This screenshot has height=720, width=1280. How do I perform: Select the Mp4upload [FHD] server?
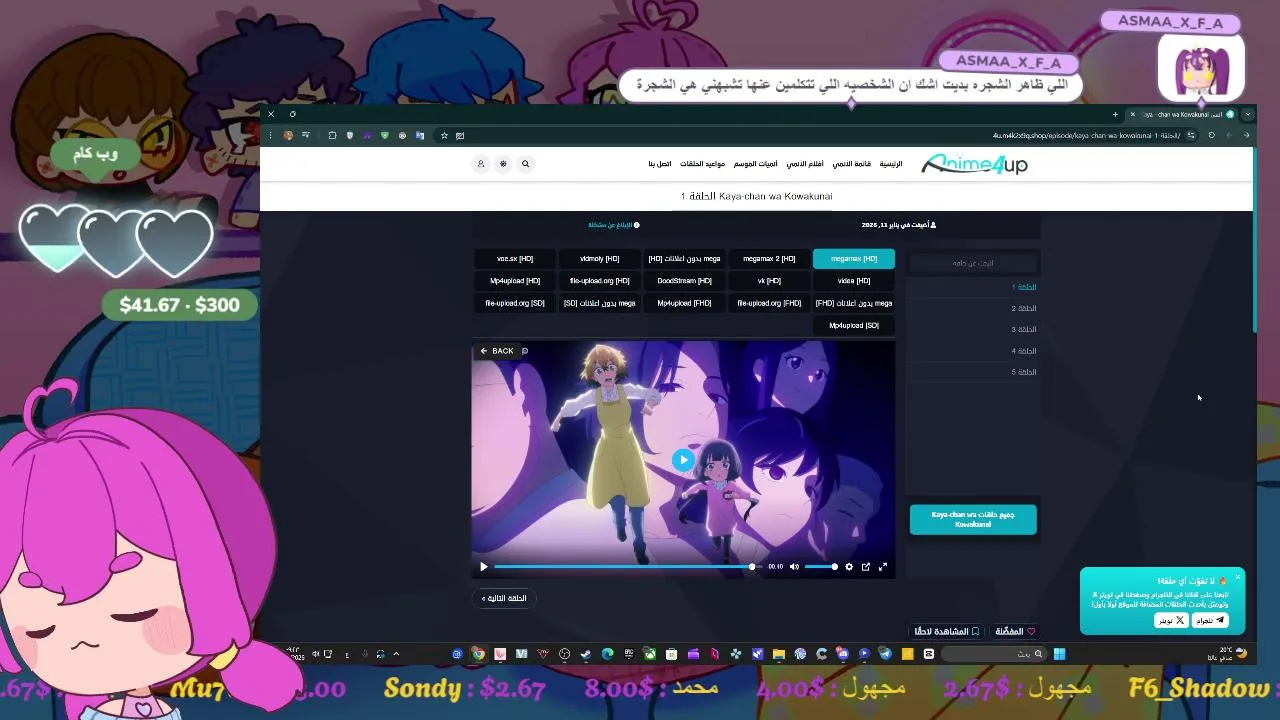coord(685,303)
